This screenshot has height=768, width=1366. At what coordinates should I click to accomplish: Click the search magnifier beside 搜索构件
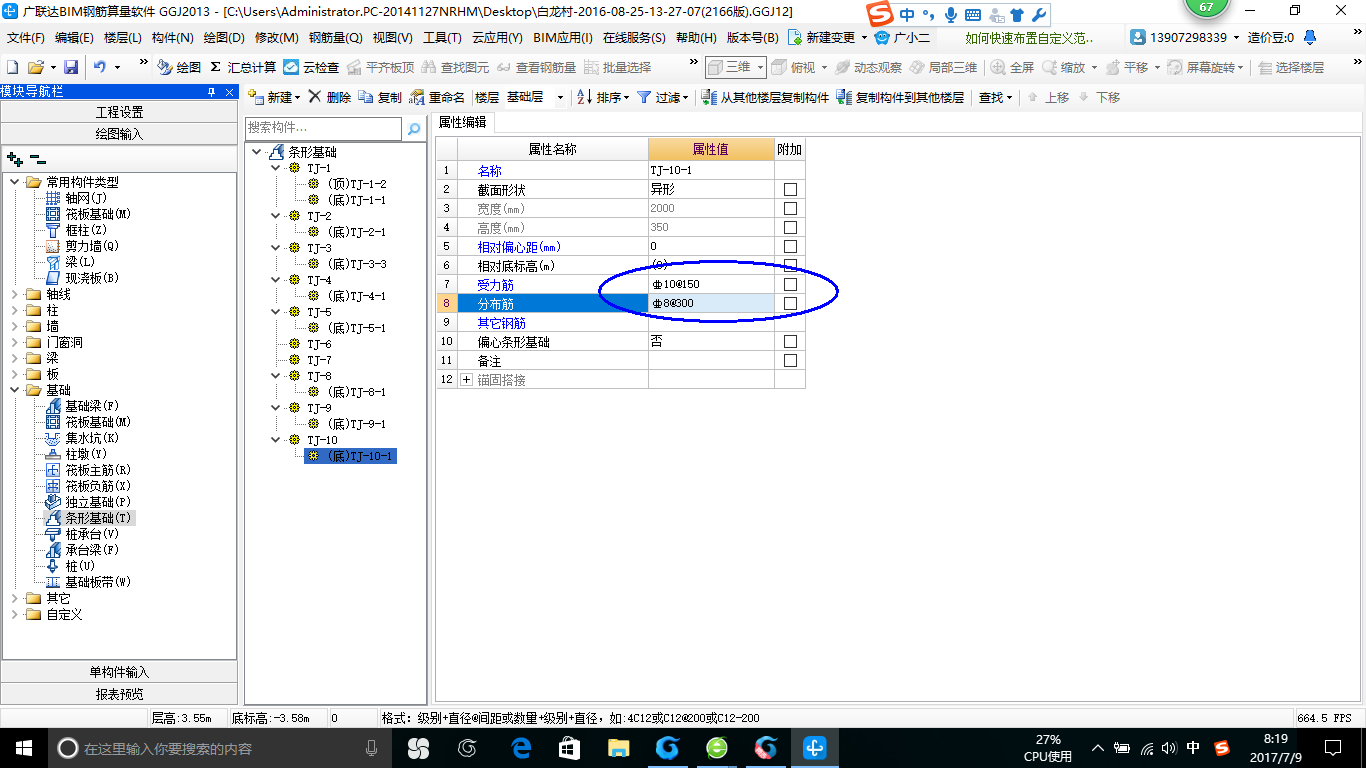(x=414, y=129)
